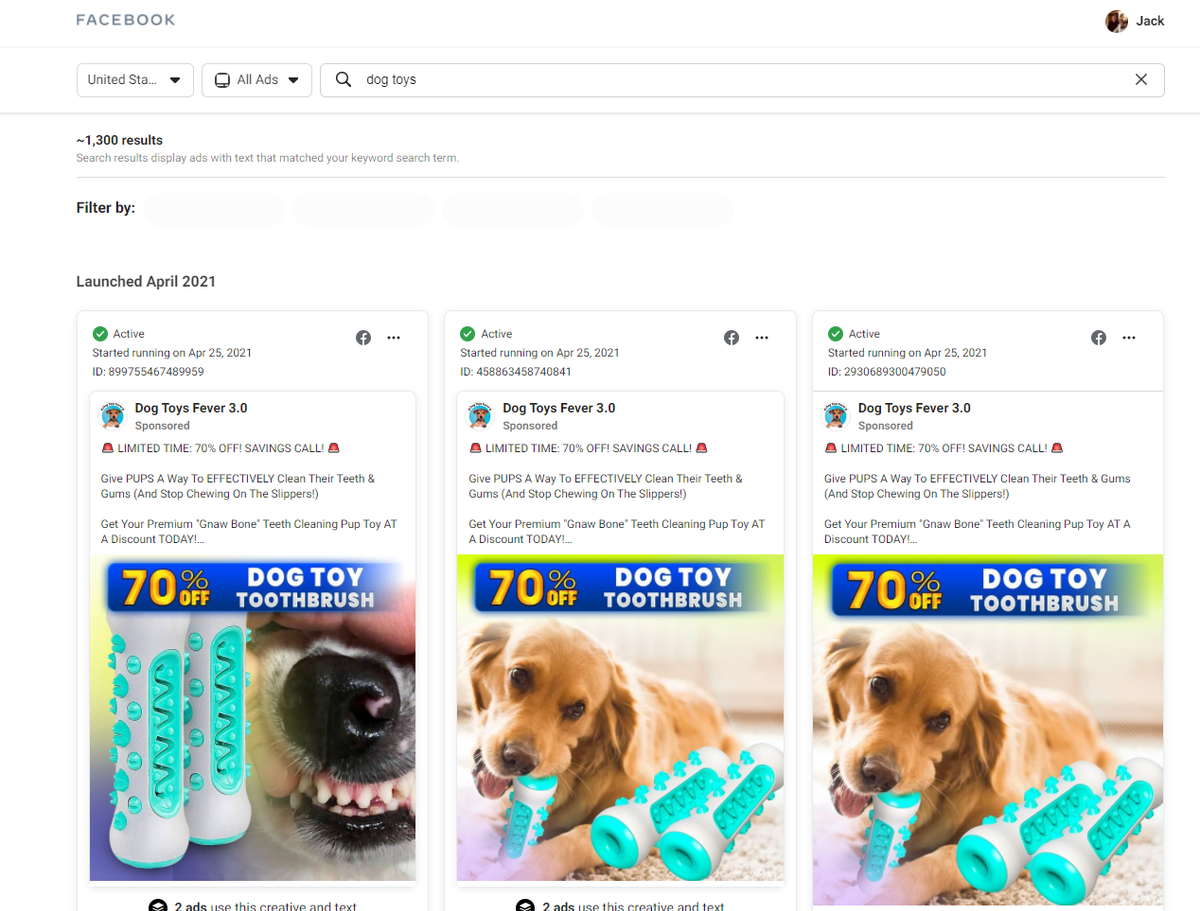Open ad 458863458740841 golden puppy image
Viewport: 1200px width, 911px height.
[x=620, y=718]
